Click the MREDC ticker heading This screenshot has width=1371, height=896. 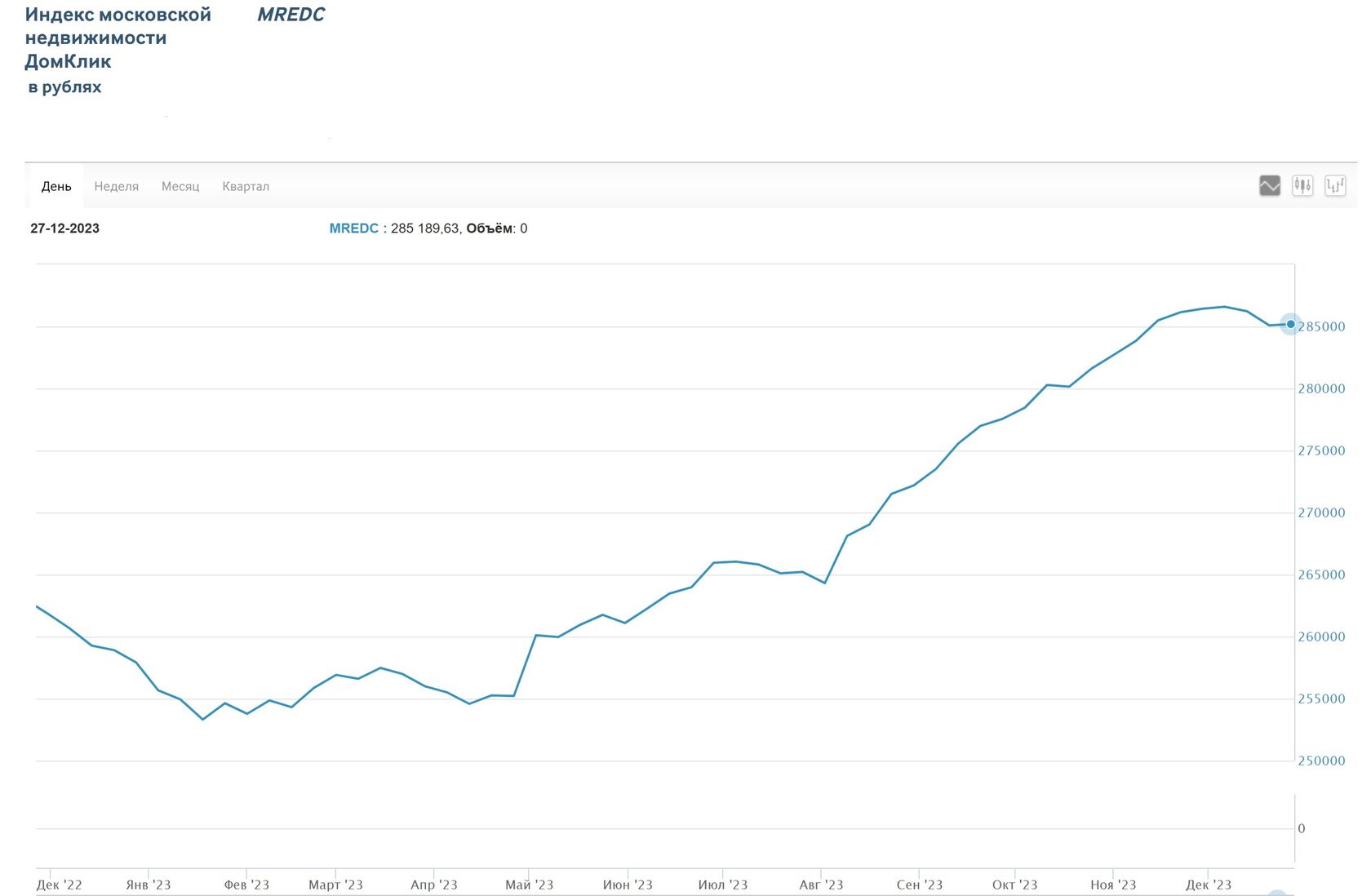coord(291,15)
